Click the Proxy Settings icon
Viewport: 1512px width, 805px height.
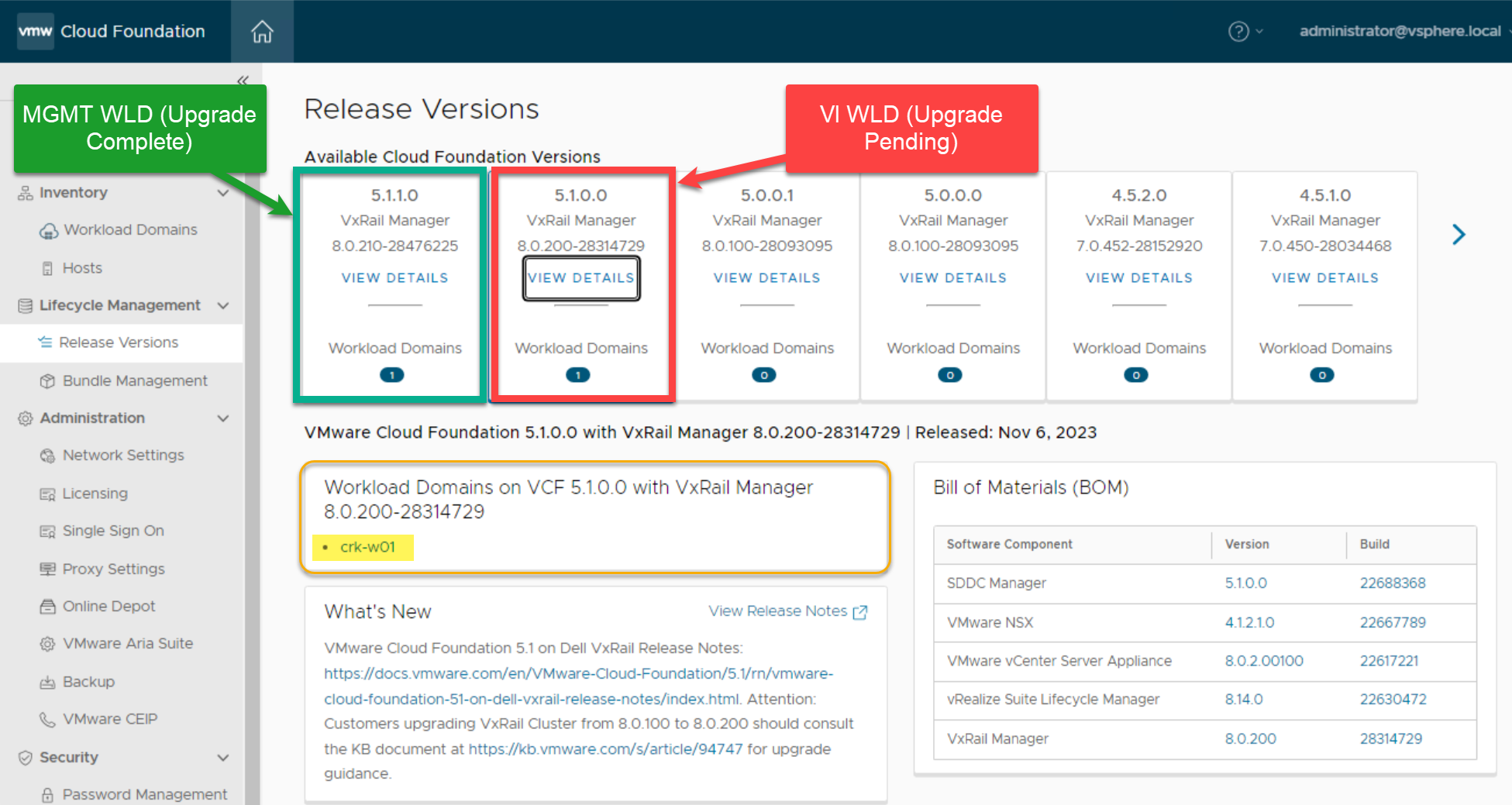(47, 569)
